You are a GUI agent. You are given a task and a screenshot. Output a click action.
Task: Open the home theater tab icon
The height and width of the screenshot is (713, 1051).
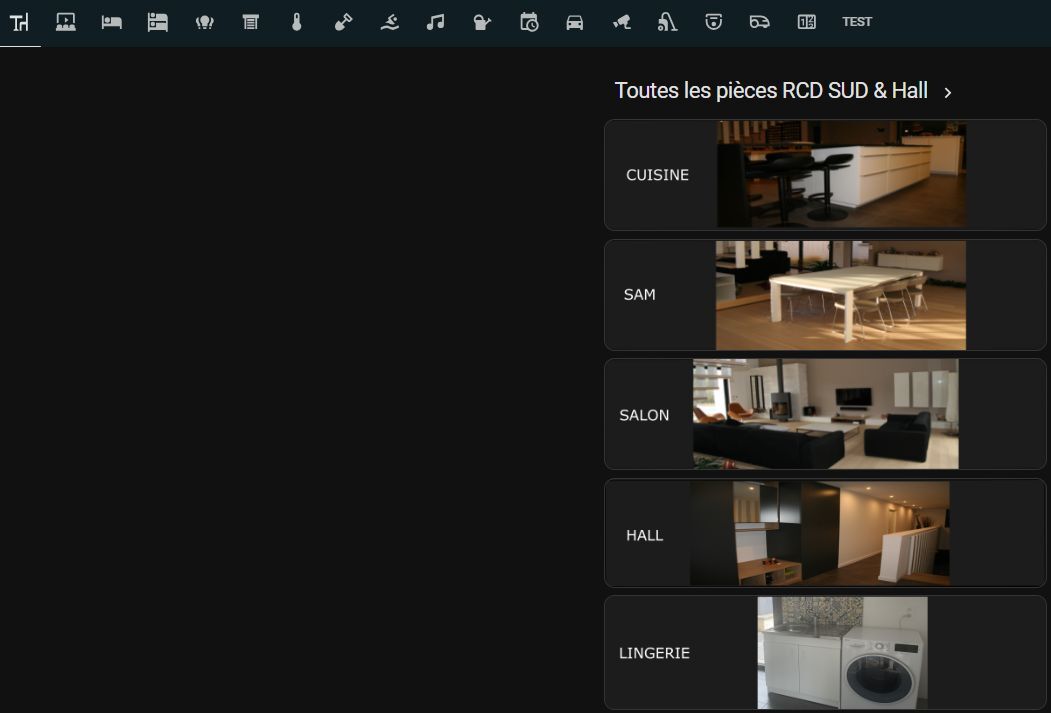[66, 22]
